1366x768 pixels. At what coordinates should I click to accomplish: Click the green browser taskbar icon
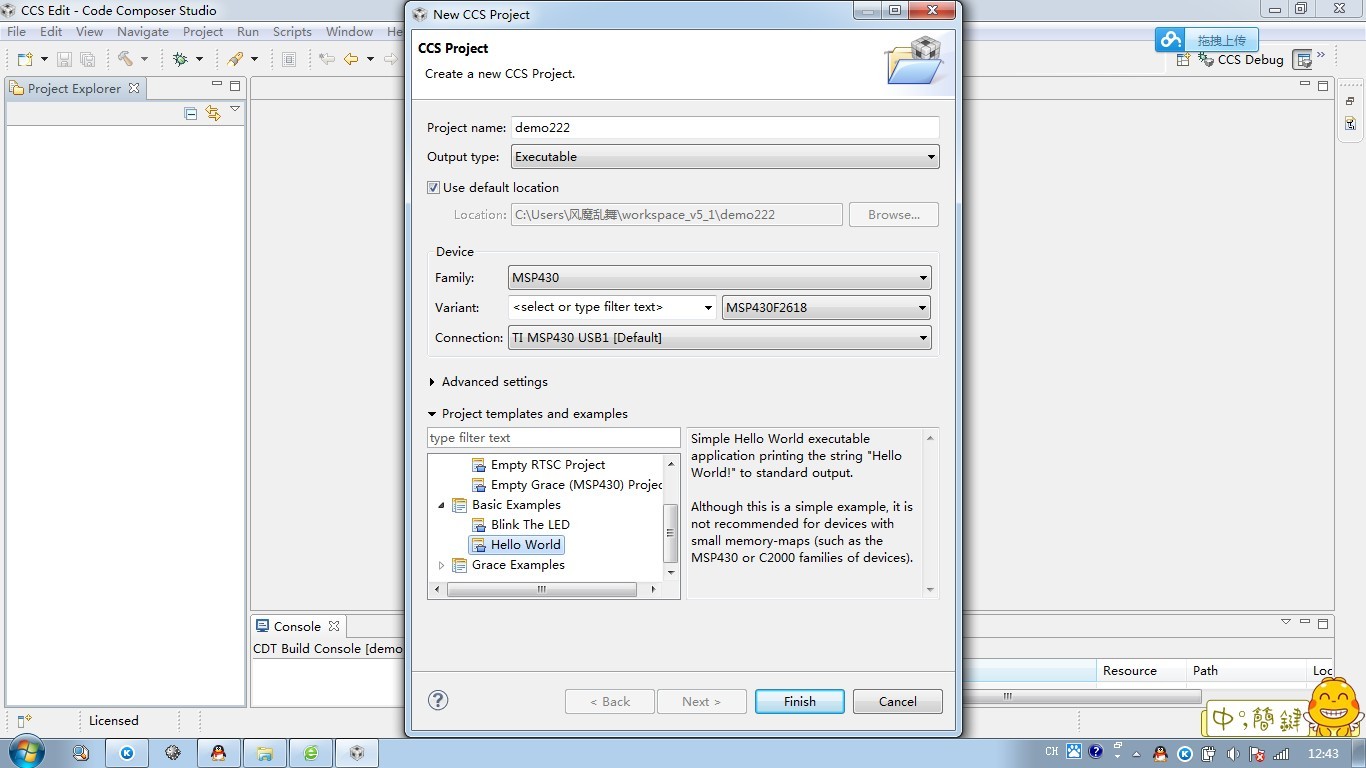311,753
